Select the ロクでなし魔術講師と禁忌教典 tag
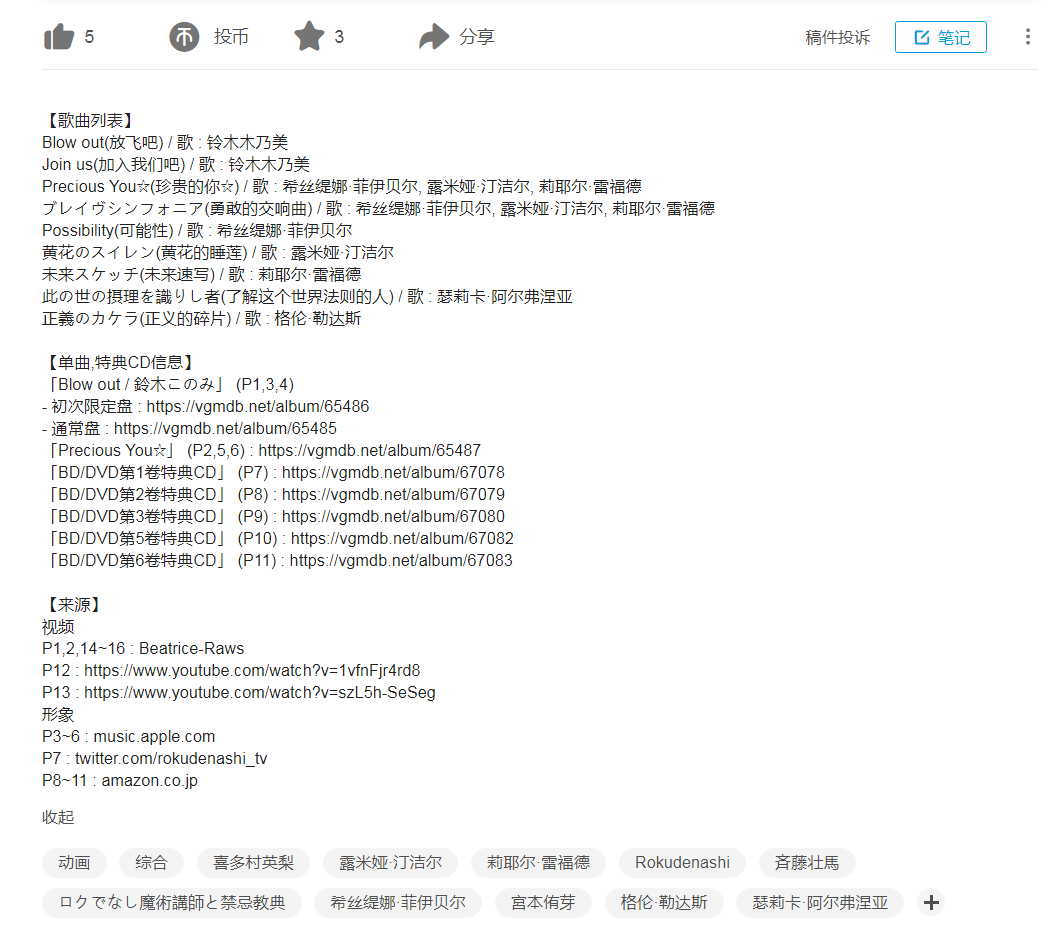Screen dimensions: 1056x925 (x=172, y=903)
